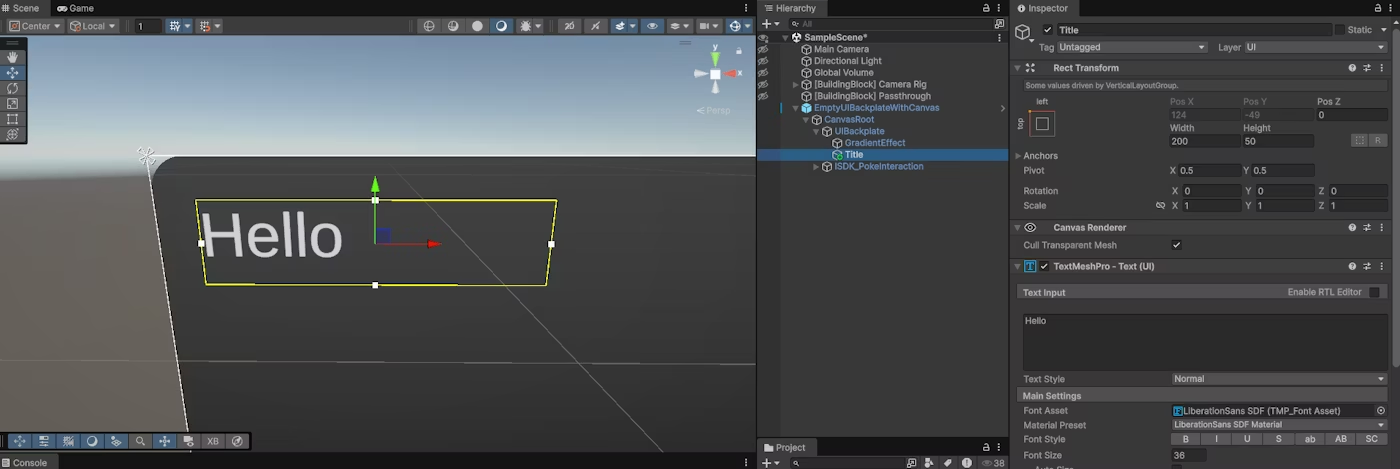The image size is (1400, 469).
Task: Click the Width input field
Action: click(x=1203, y=142)
